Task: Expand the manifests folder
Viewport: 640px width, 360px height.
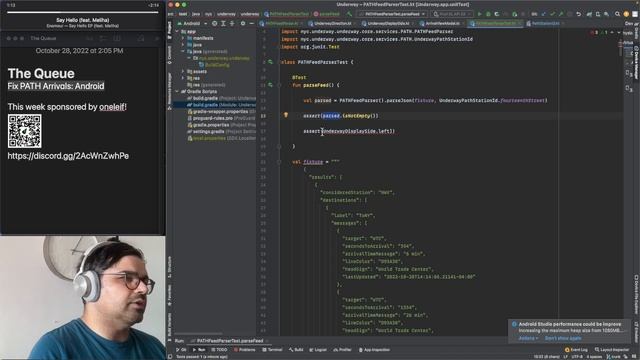Action: click(x=183, y=38)
